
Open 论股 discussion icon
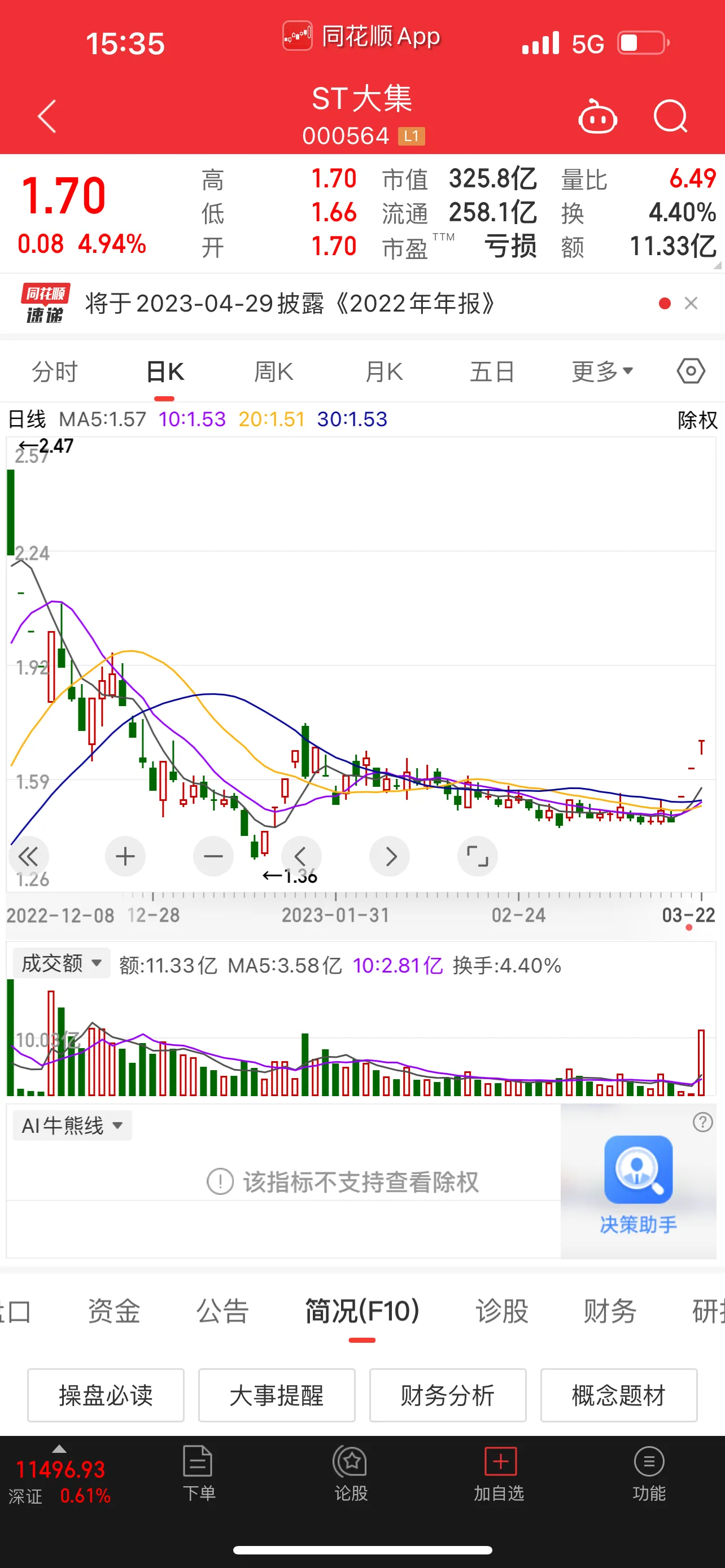[x=351, y=1473]
